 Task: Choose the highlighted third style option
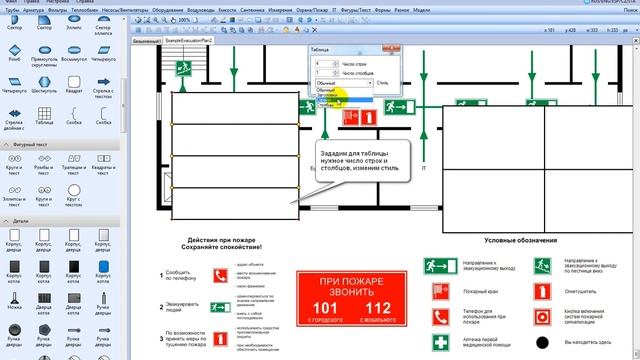click(x=344, y=100)
